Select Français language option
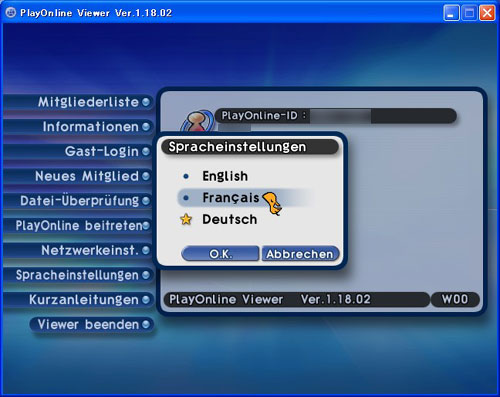 tap(231, 198)
